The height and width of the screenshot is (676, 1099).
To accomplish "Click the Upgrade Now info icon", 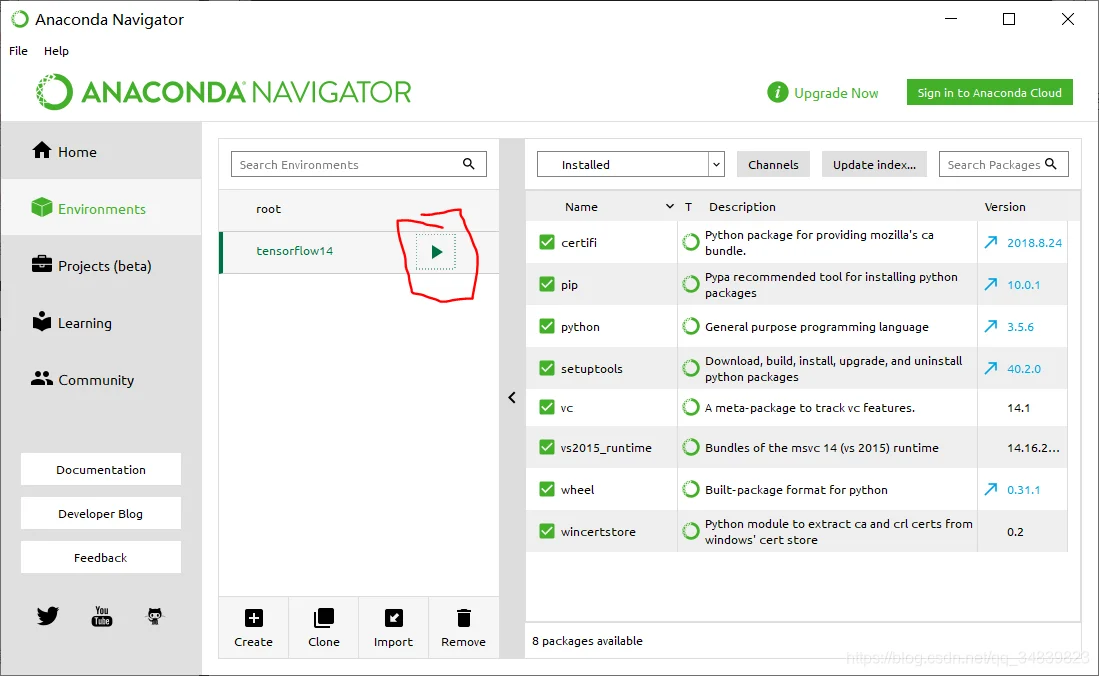I will pos(777,92).
